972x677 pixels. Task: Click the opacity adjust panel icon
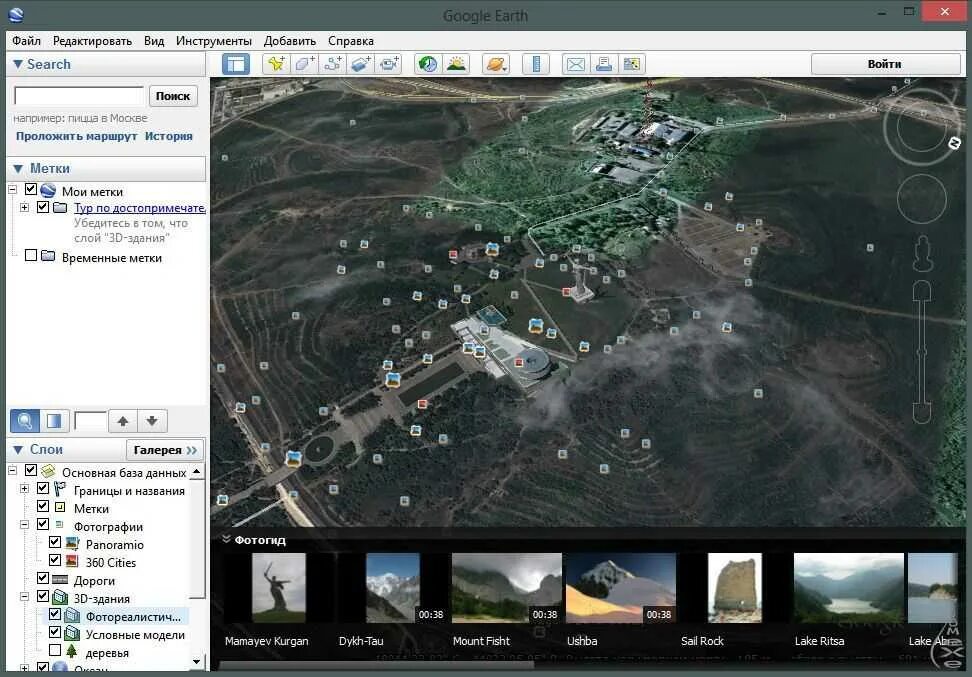(55, 421)
